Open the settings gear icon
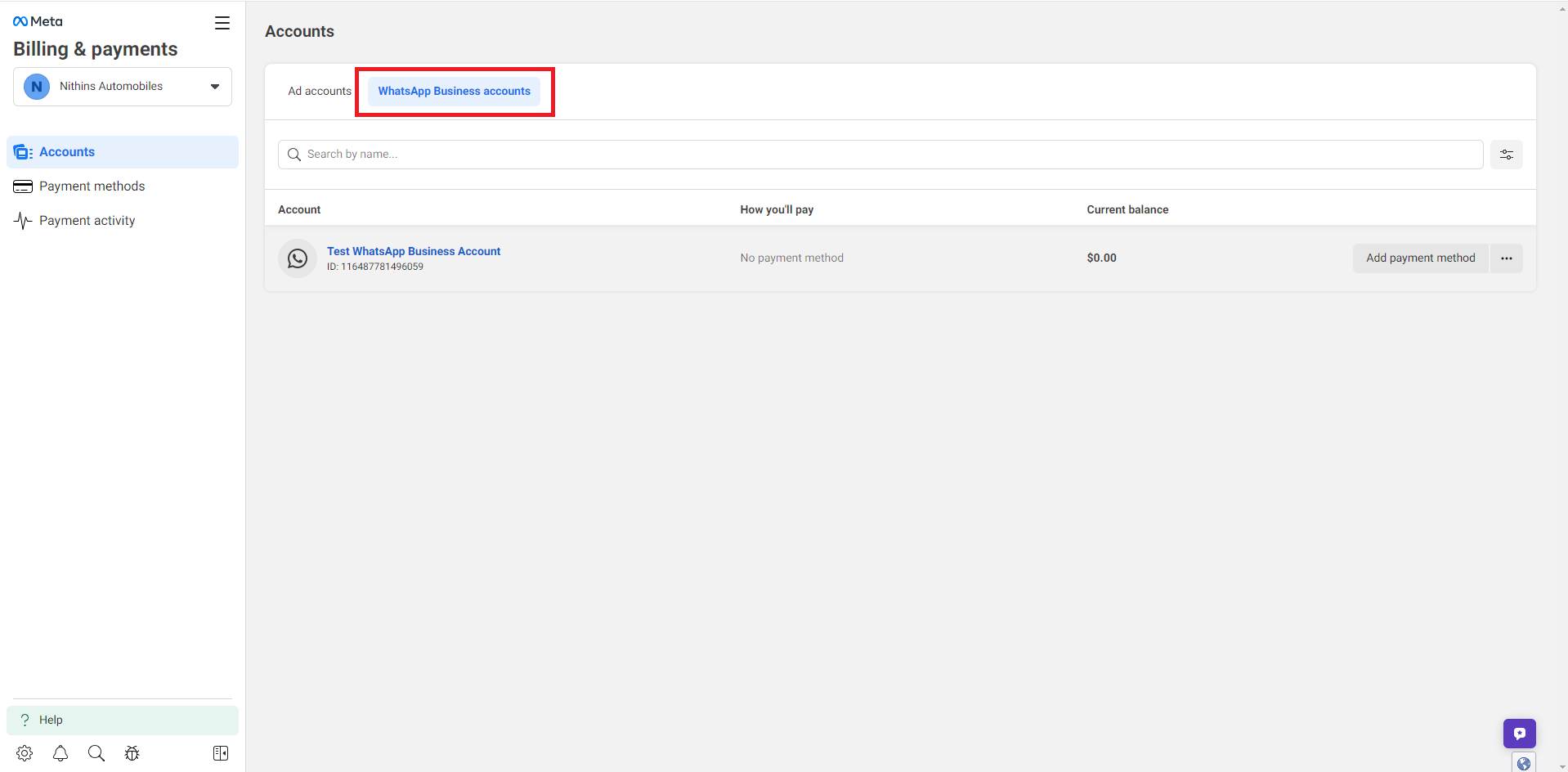 pyautogui.click(x=25, y=753)
